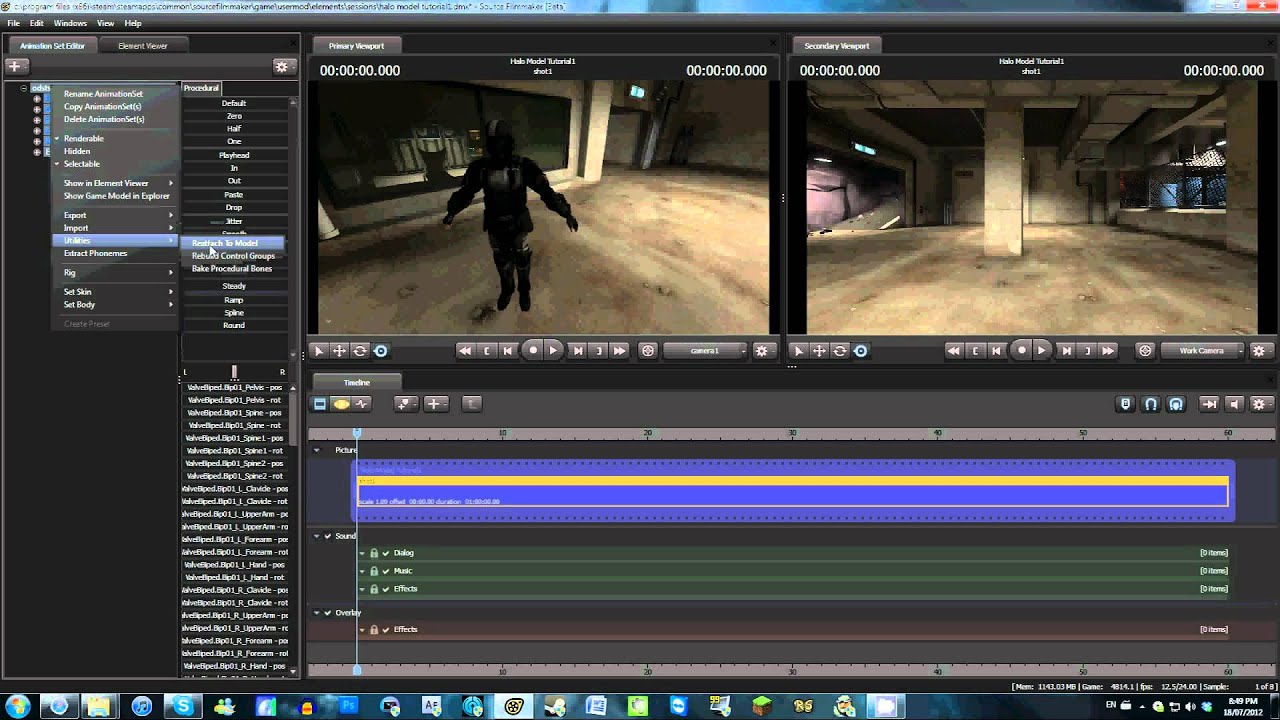Click the Paste preset button
Image resolution: width=1280 pixels, height=720 pixels.
tap(234, 194)
